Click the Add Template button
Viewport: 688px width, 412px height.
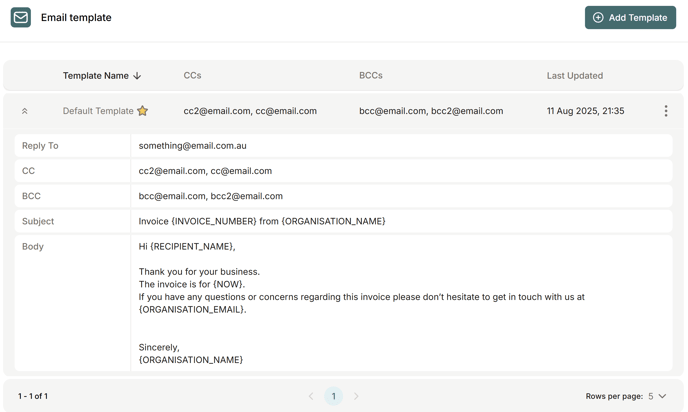click(x=630, y=18)
